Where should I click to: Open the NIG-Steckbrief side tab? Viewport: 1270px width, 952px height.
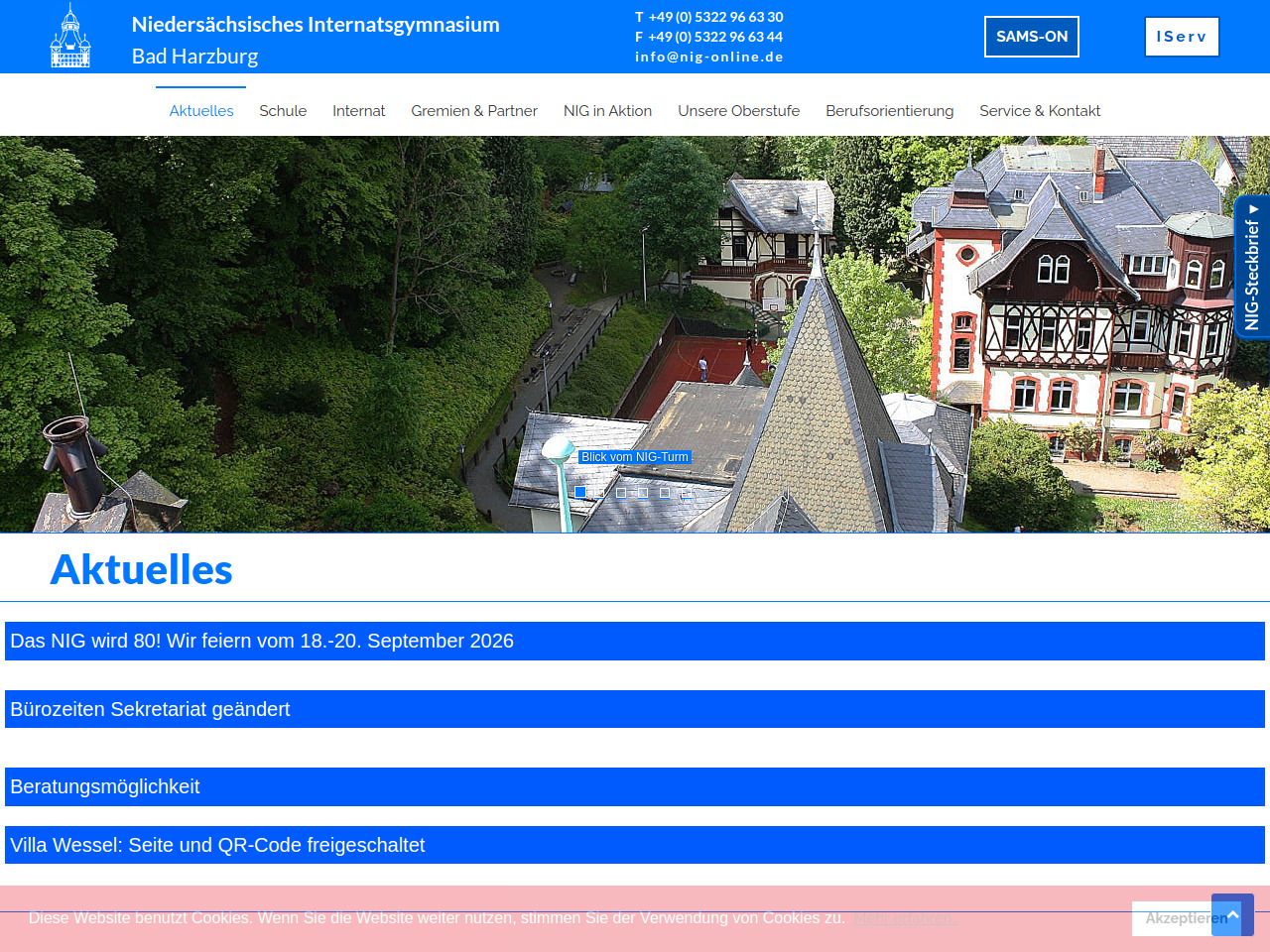pyautogui.click(x=1252, y=268)
